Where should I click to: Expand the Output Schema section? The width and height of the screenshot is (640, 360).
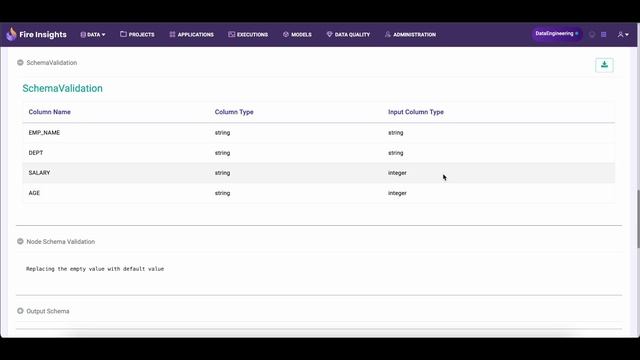[x=20, y=311]
